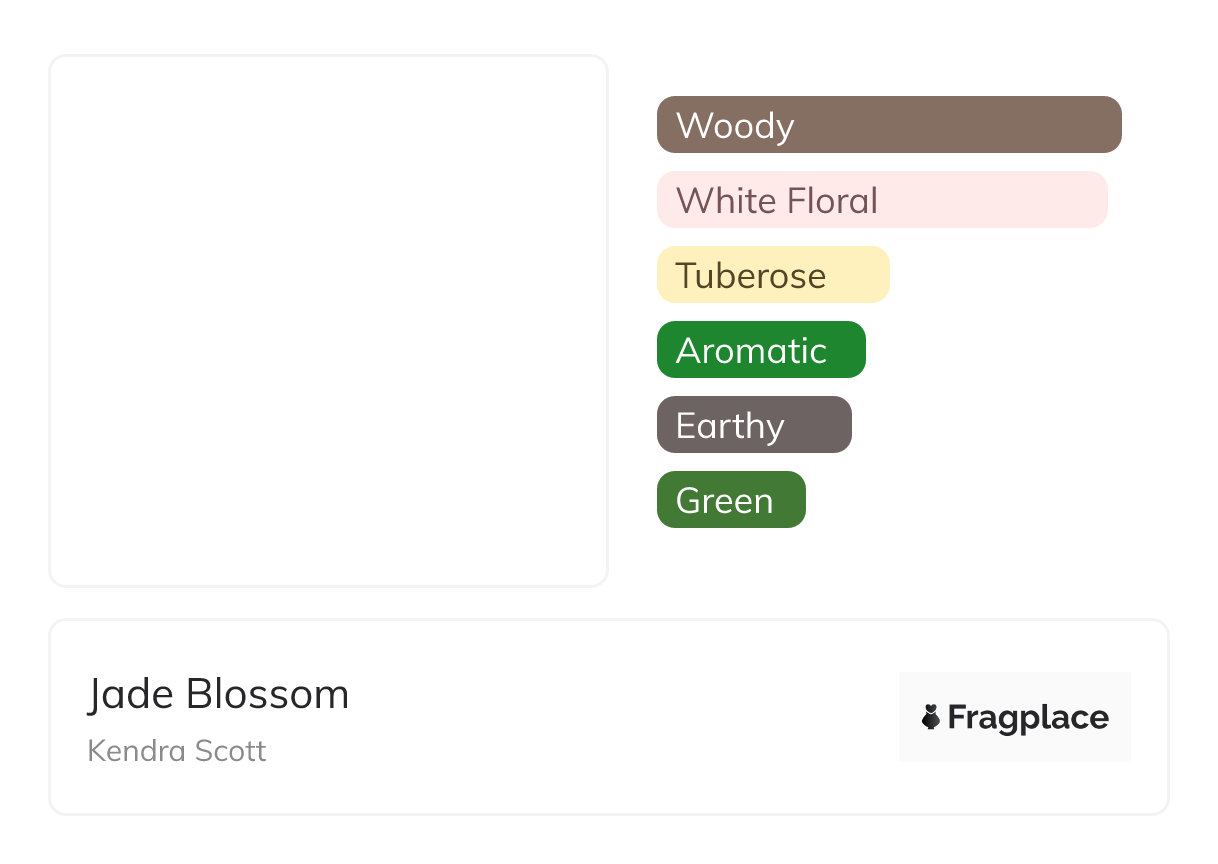Click the Fragplace wordmark text

click(x=1028, y=717)
